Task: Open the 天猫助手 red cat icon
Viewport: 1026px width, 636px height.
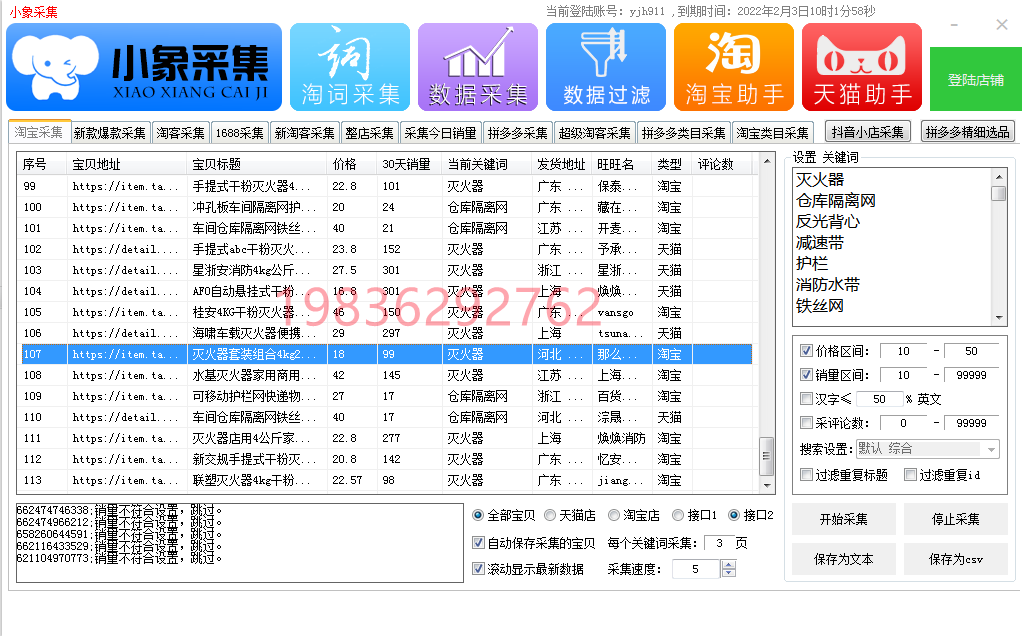Action: tap(862, 67)
